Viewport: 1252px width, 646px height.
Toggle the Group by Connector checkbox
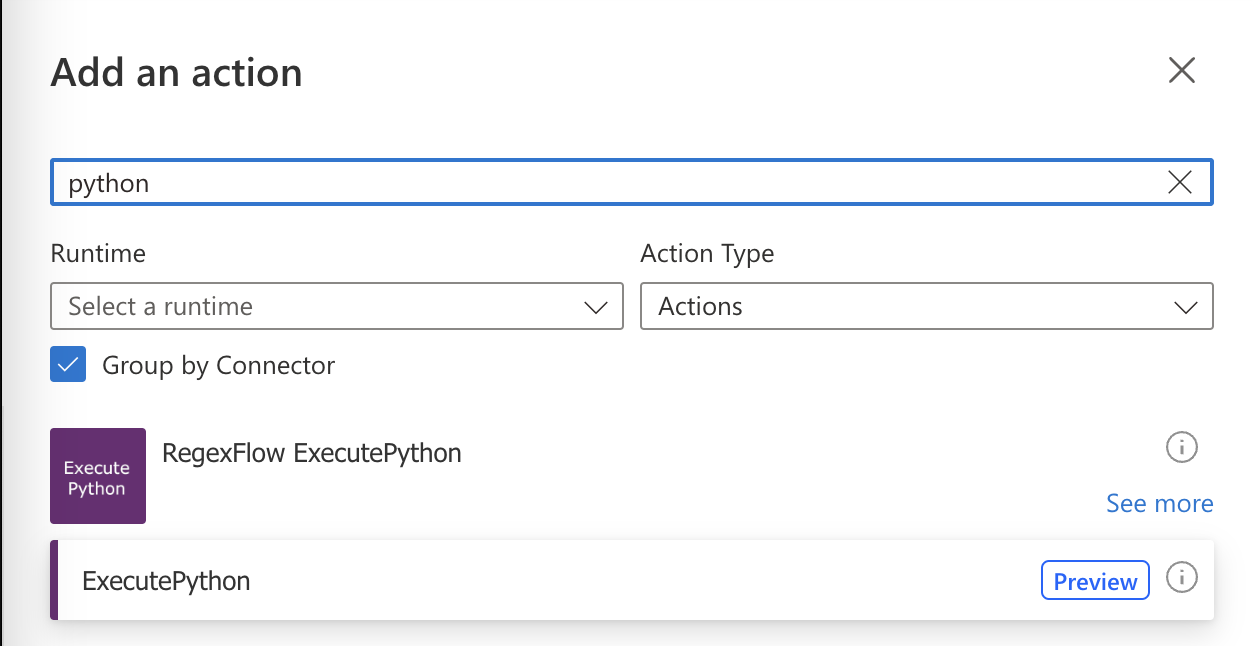[67, 364]
